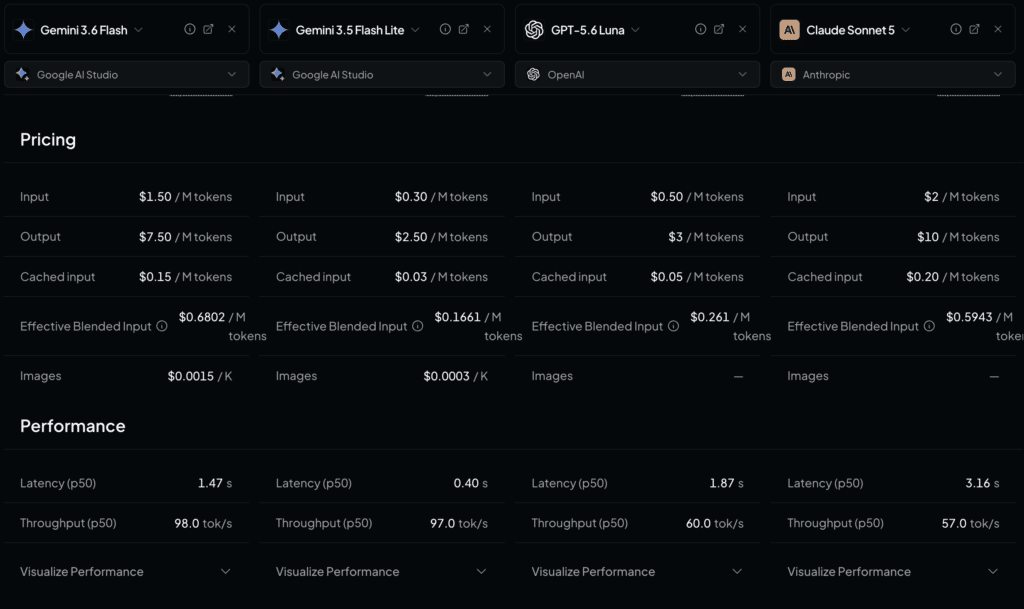Click Effective Blended Input info icon in GPT-5.6 Luna column
Screen dimensions: 1024x609
pyautogui.click(x=673, y=326)
